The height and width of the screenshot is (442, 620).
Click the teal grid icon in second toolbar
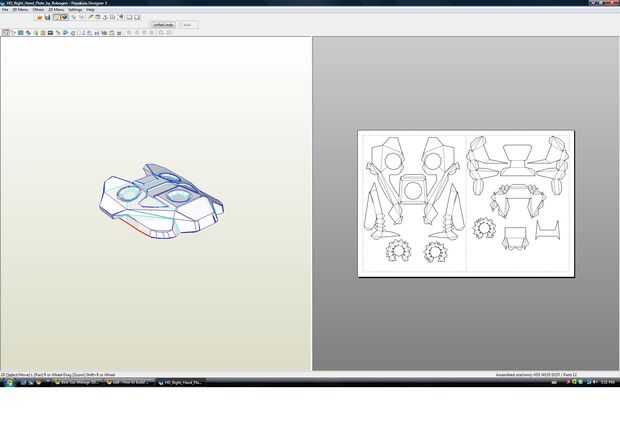point(21,33)
